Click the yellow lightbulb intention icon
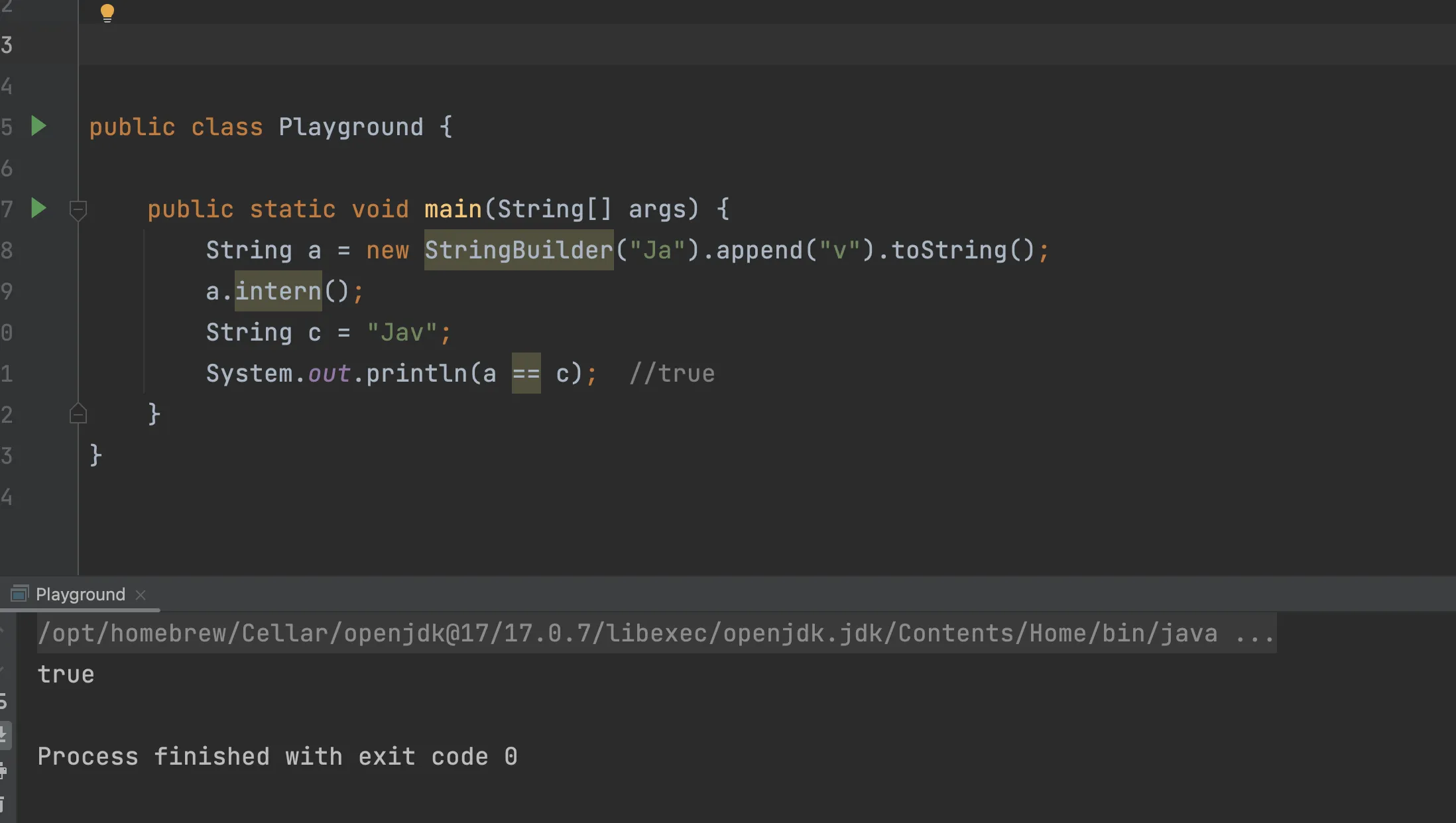The height and width of the screenshot is (823, 1456). [x=107, y=13]
